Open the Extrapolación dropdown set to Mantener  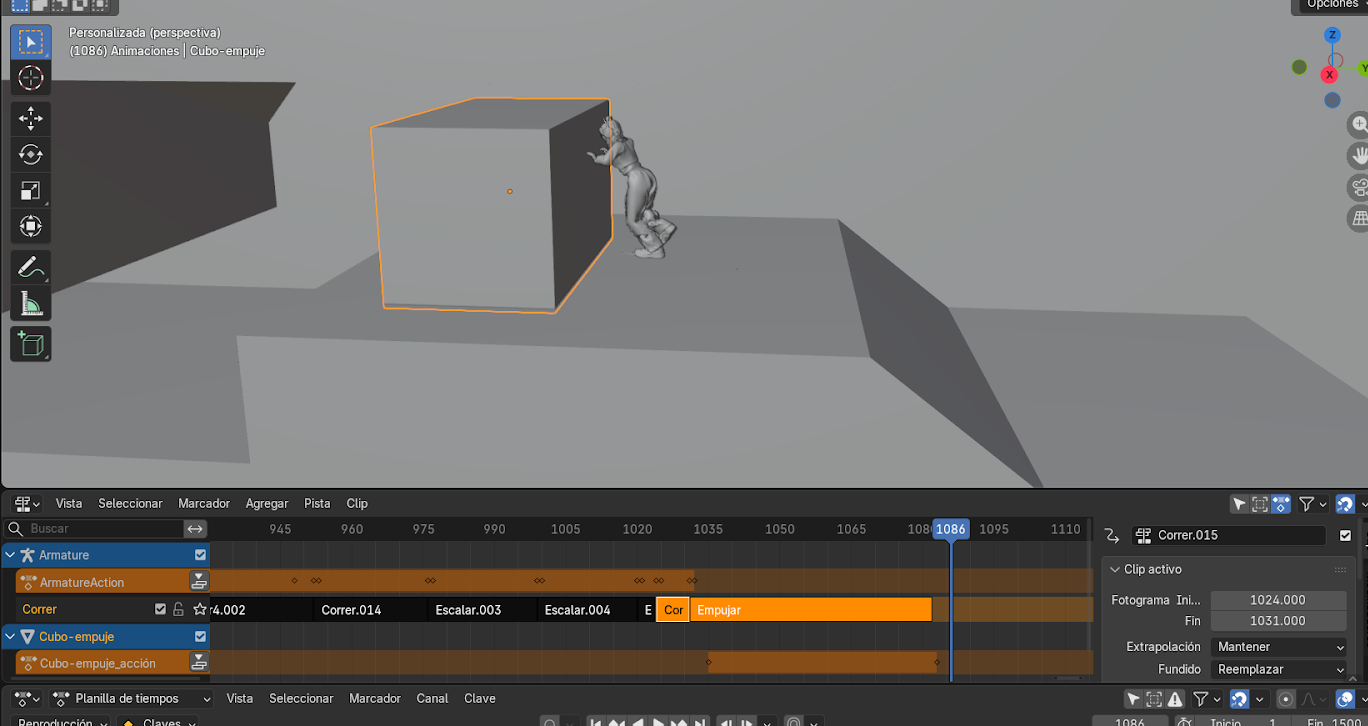coord(1279,647)
